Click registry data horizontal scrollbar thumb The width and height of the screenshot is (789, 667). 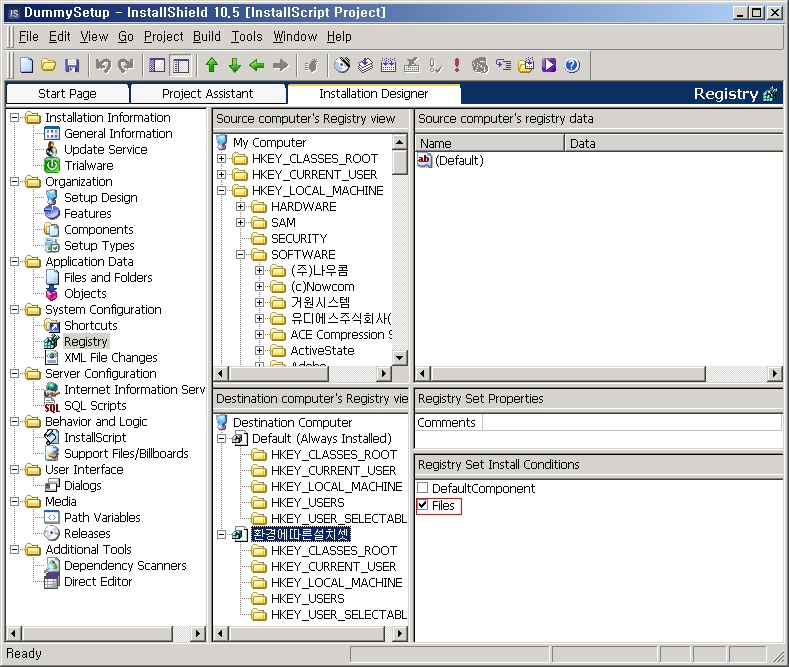pyautogui.click(x=568, y=374)
